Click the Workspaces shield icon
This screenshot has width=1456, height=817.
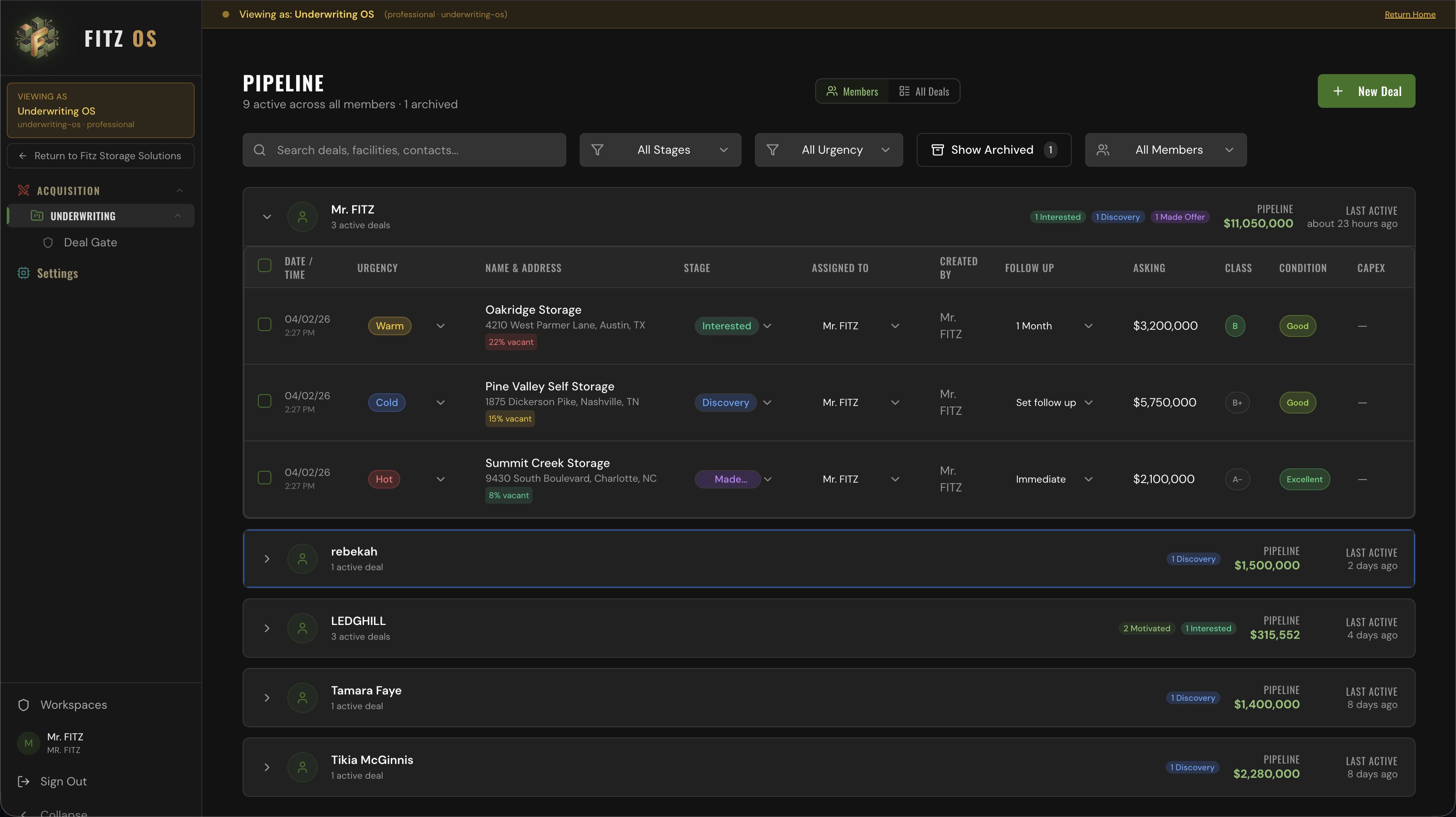pyautogui.click(x=23, y=705)
